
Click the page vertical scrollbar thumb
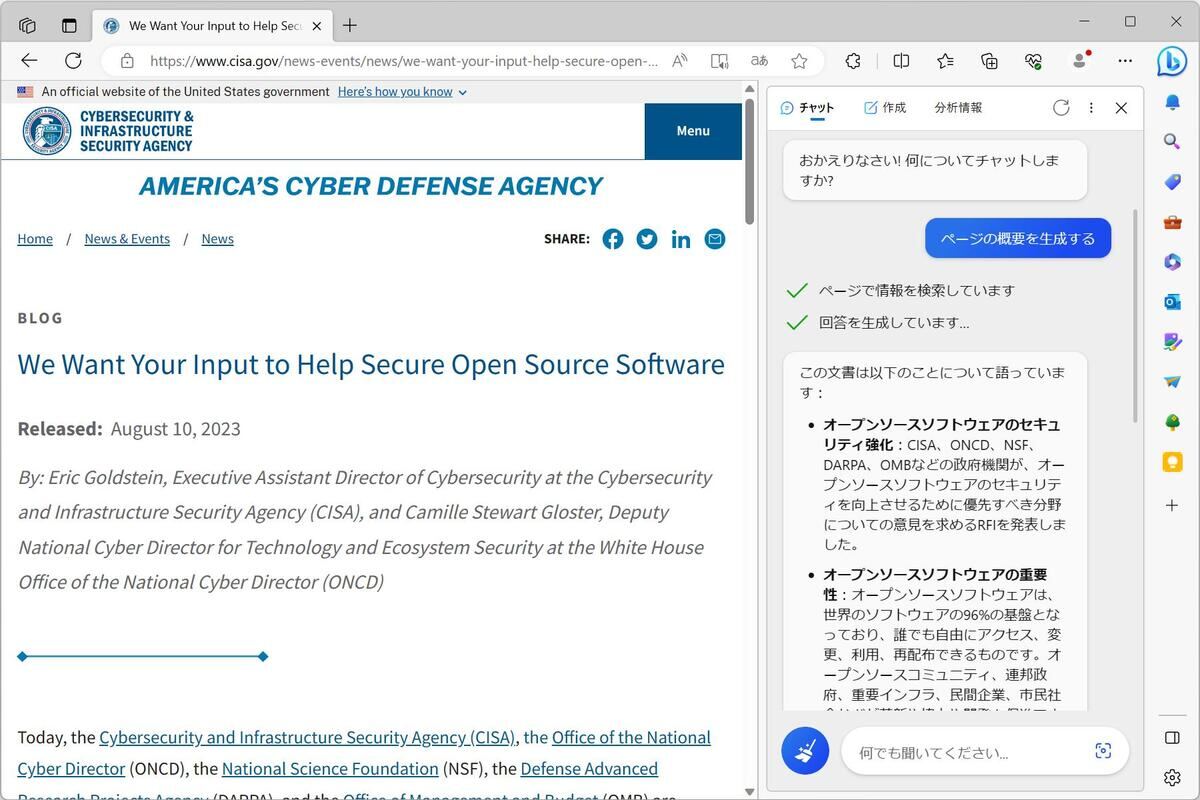pos(750,160)
